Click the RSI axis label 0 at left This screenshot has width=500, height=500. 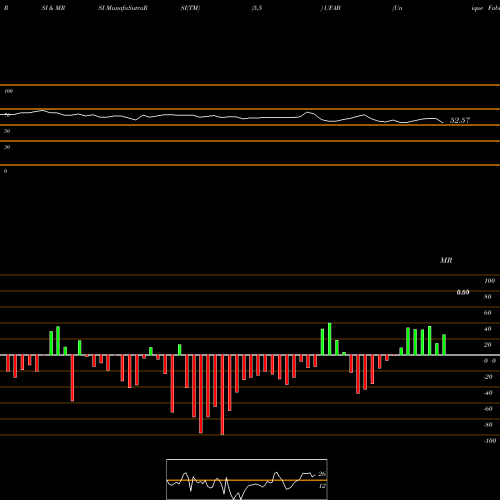(5, 171)
